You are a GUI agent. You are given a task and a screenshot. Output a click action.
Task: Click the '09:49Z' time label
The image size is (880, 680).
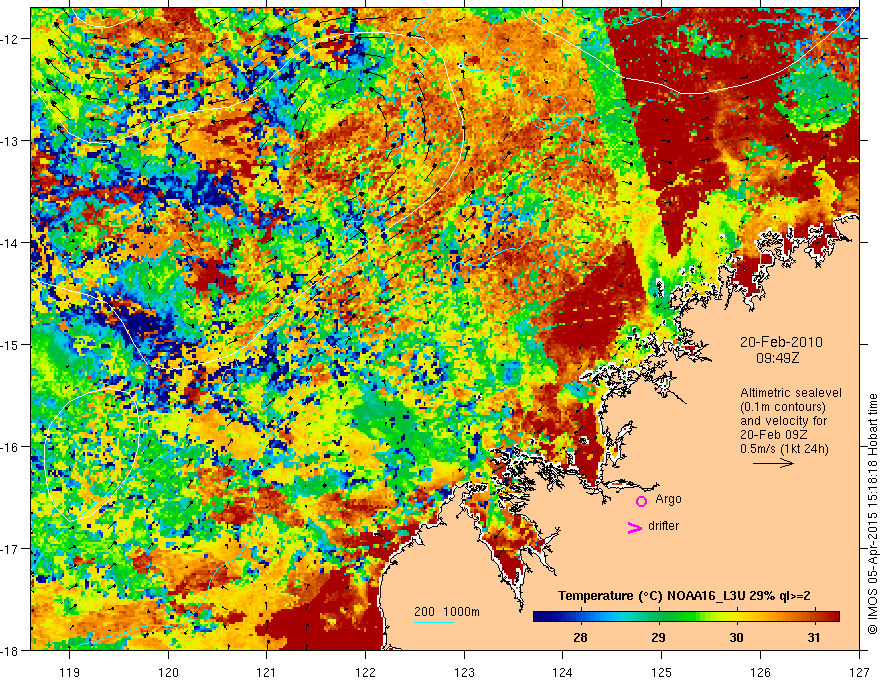point(777,358)
